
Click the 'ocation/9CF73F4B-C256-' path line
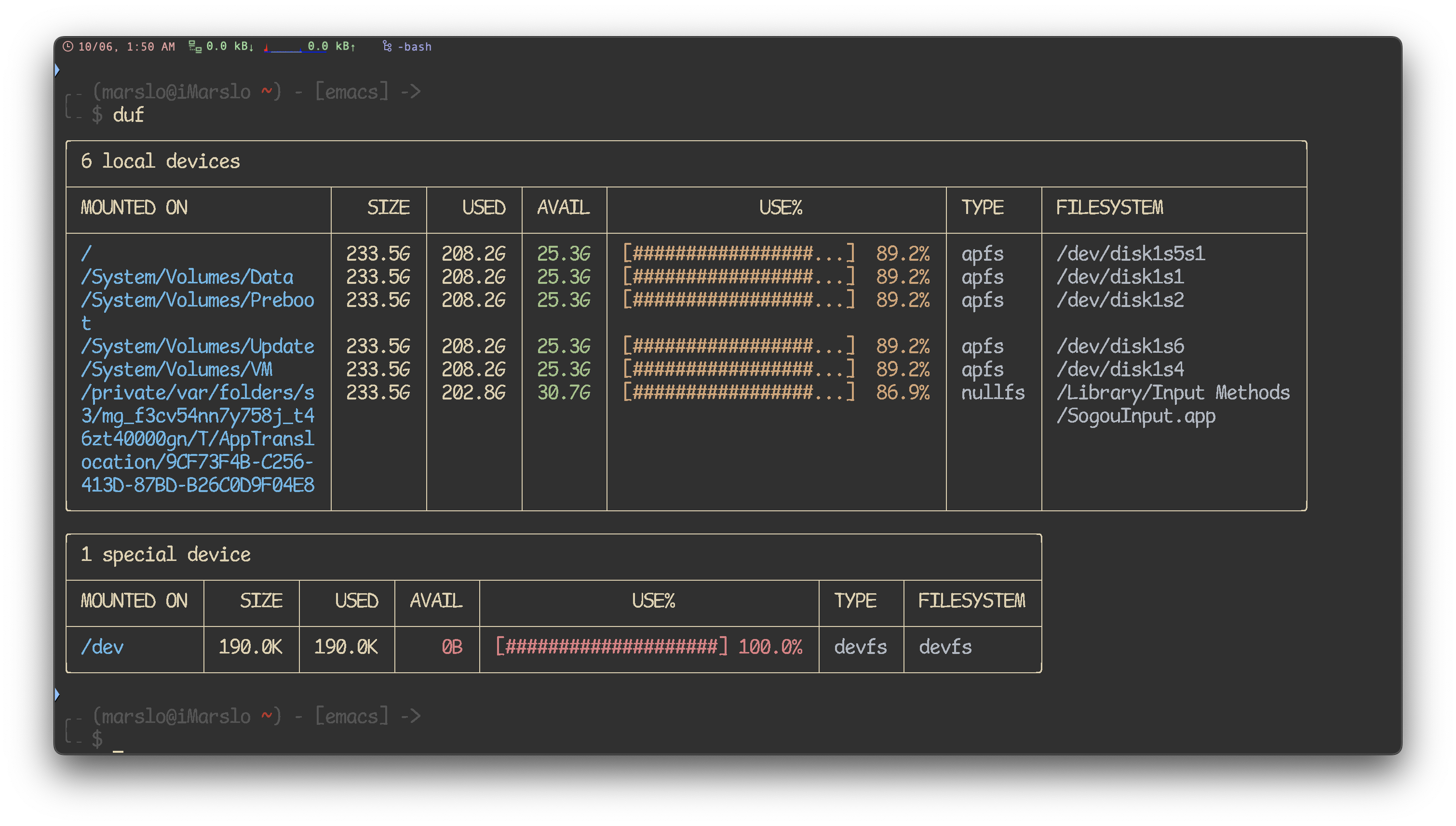pos(198,462)
